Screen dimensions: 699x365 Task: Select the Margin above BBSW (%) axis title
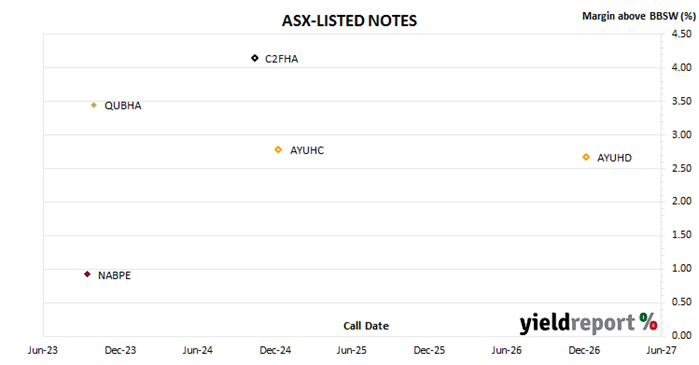pos(639,16)
